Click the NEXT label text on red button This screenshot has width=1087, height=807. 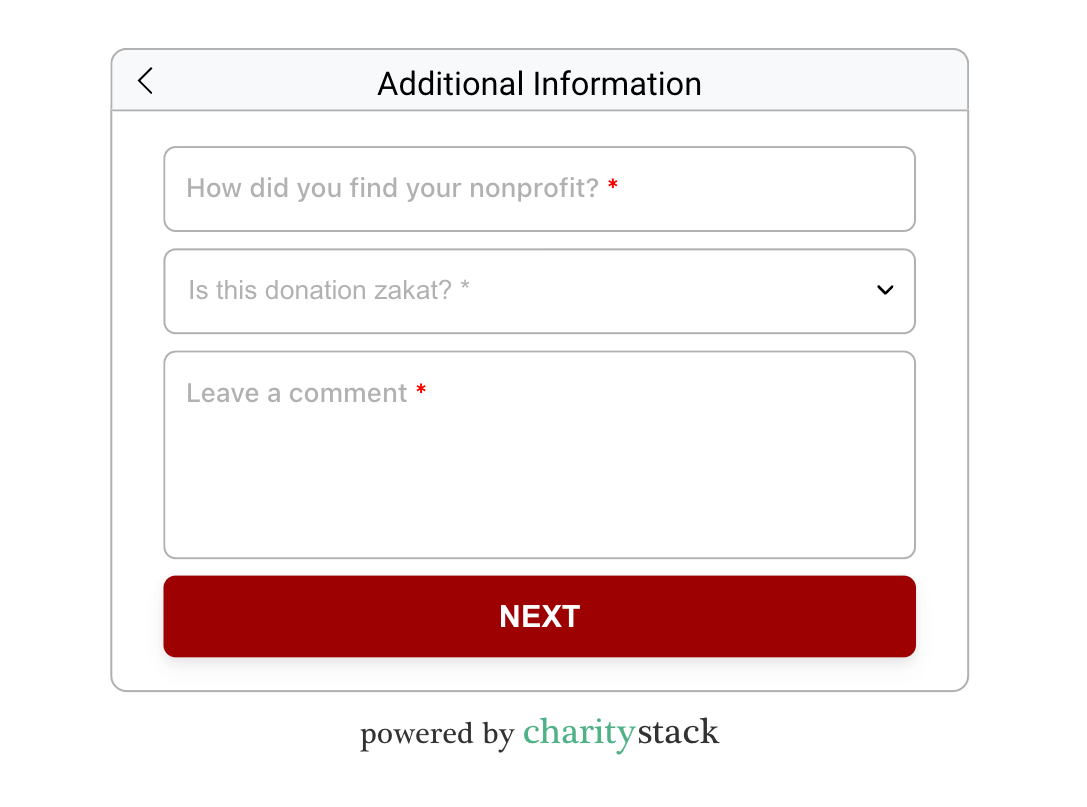tap(539, 616)
